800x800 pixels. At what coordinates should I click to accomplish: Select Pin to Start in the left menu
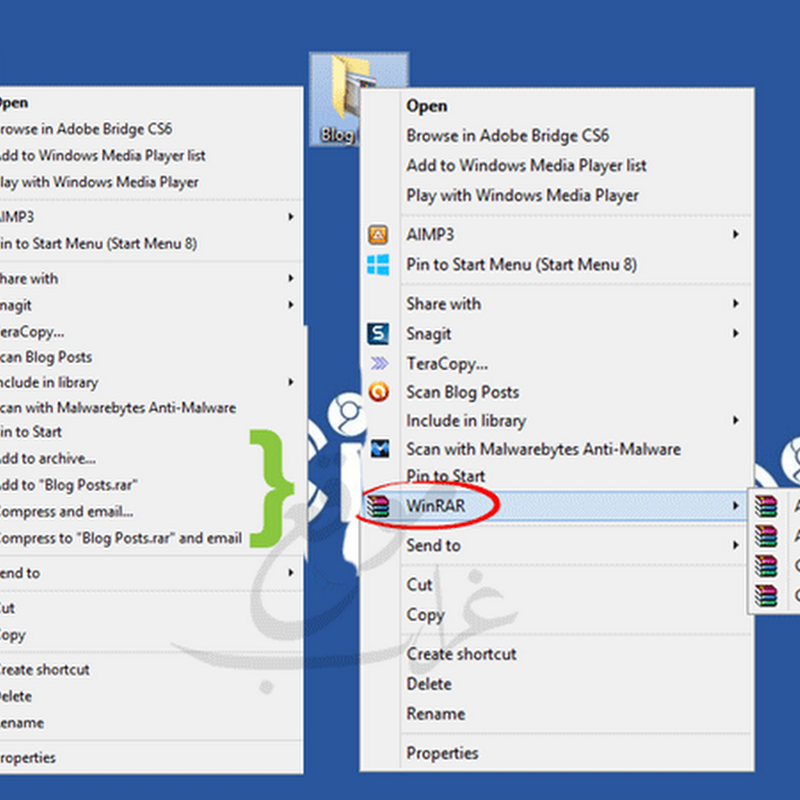coord(31,432)
